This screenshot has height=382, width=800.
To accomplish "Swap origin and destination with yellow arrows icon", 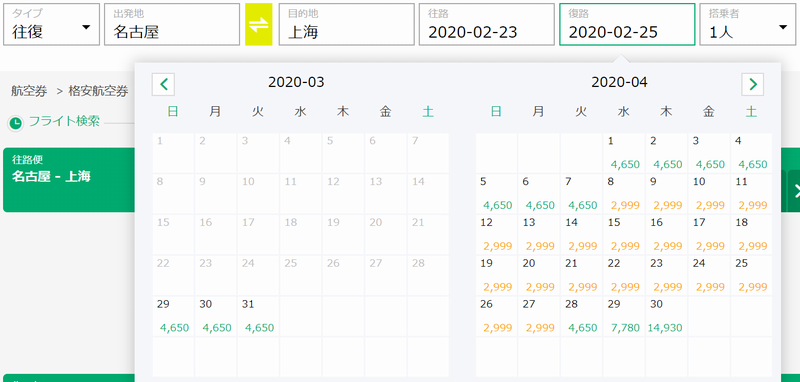I will click(x=259, y=24).
